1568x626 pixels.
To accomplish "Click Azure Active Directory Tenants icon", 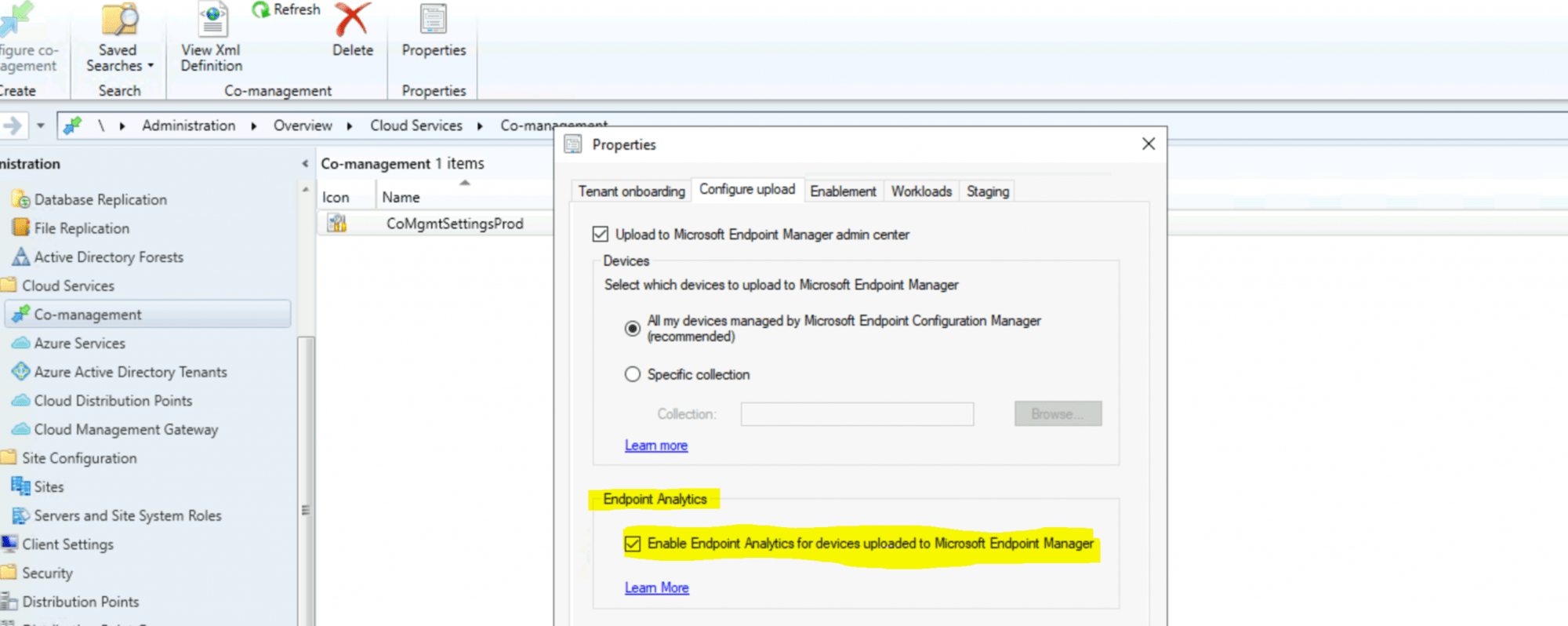I will point(21,371).
